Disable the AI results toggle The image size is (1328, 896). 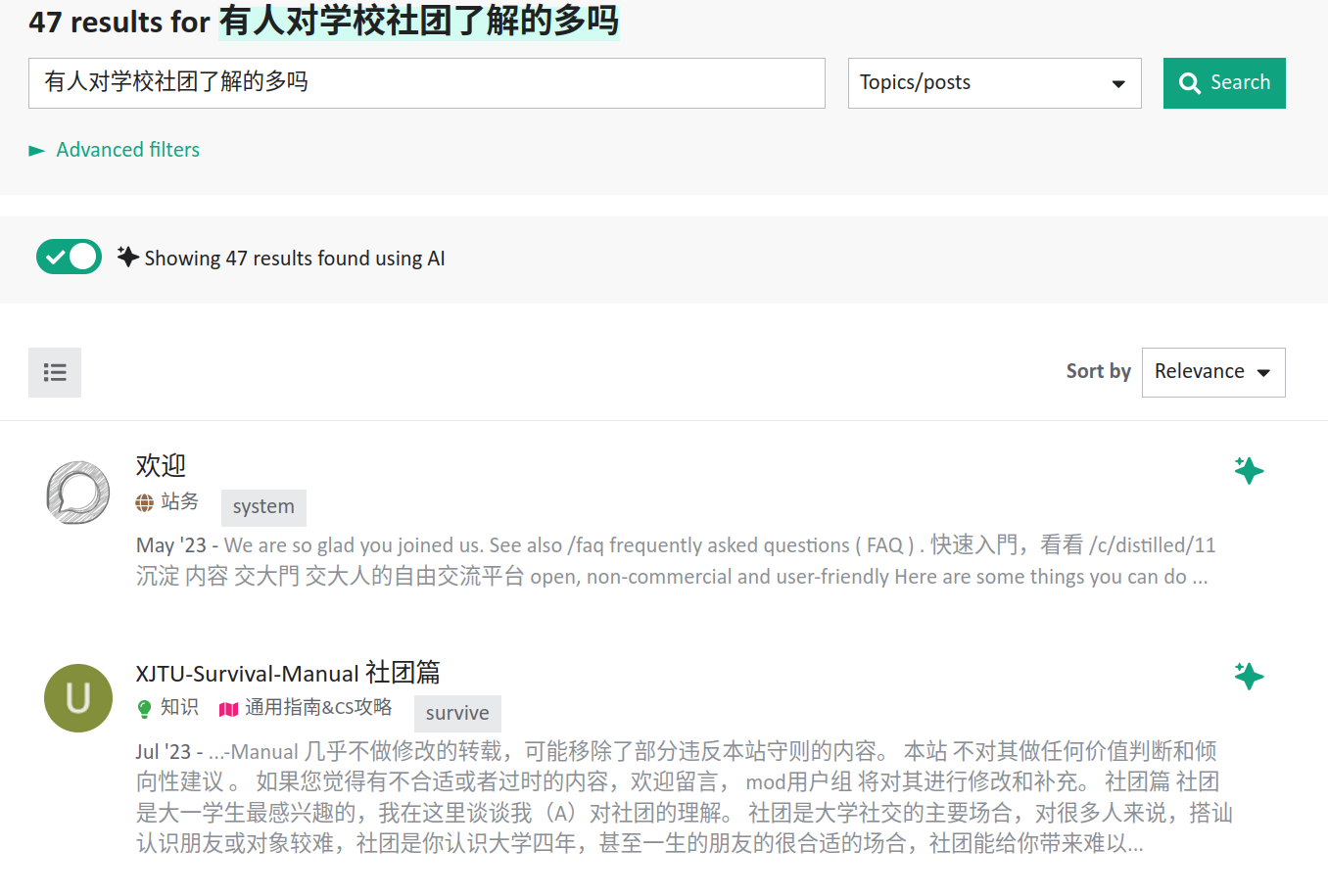point(69,257)
